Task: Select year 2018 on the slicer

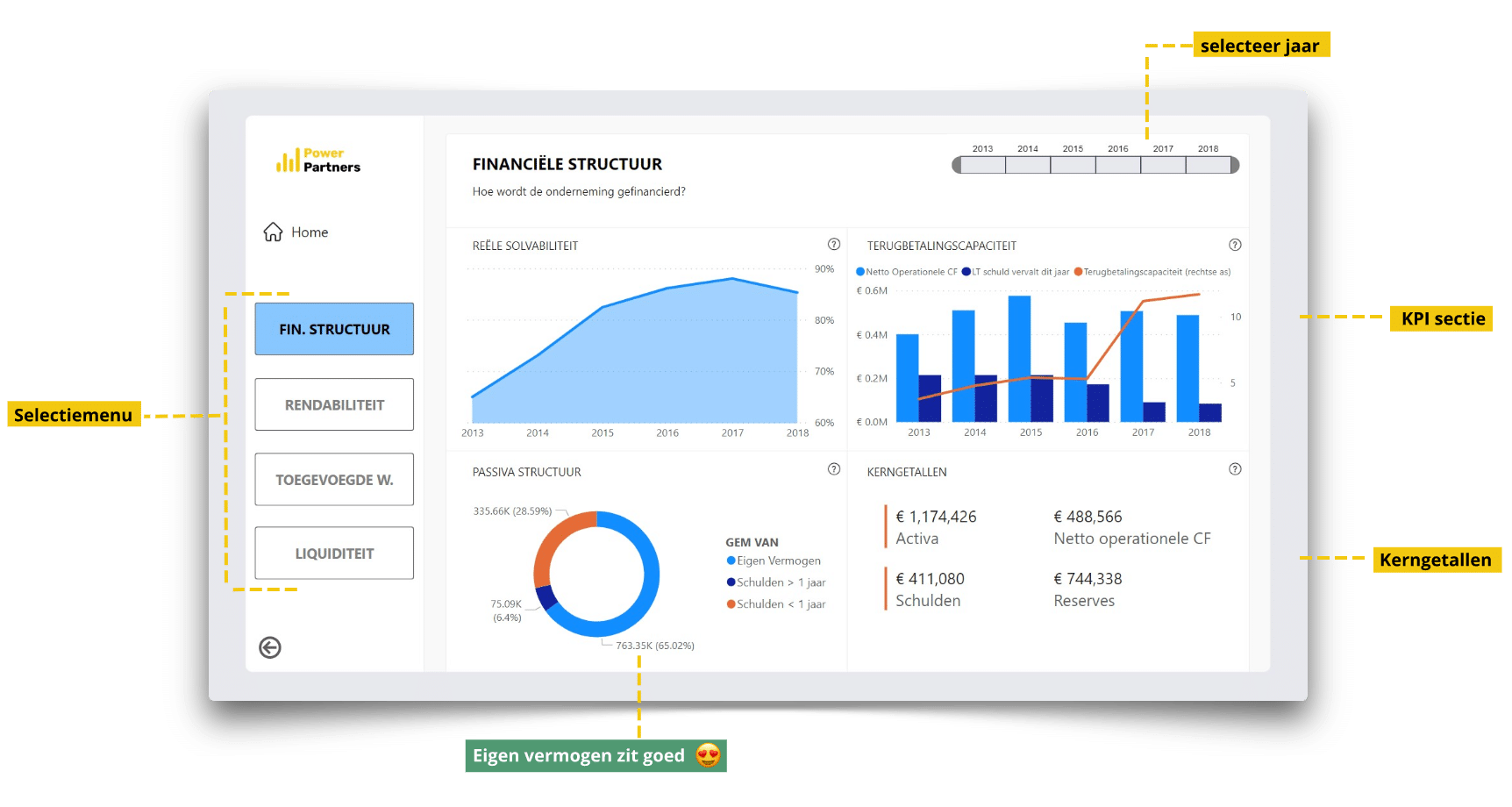Action: point(1209,165)
